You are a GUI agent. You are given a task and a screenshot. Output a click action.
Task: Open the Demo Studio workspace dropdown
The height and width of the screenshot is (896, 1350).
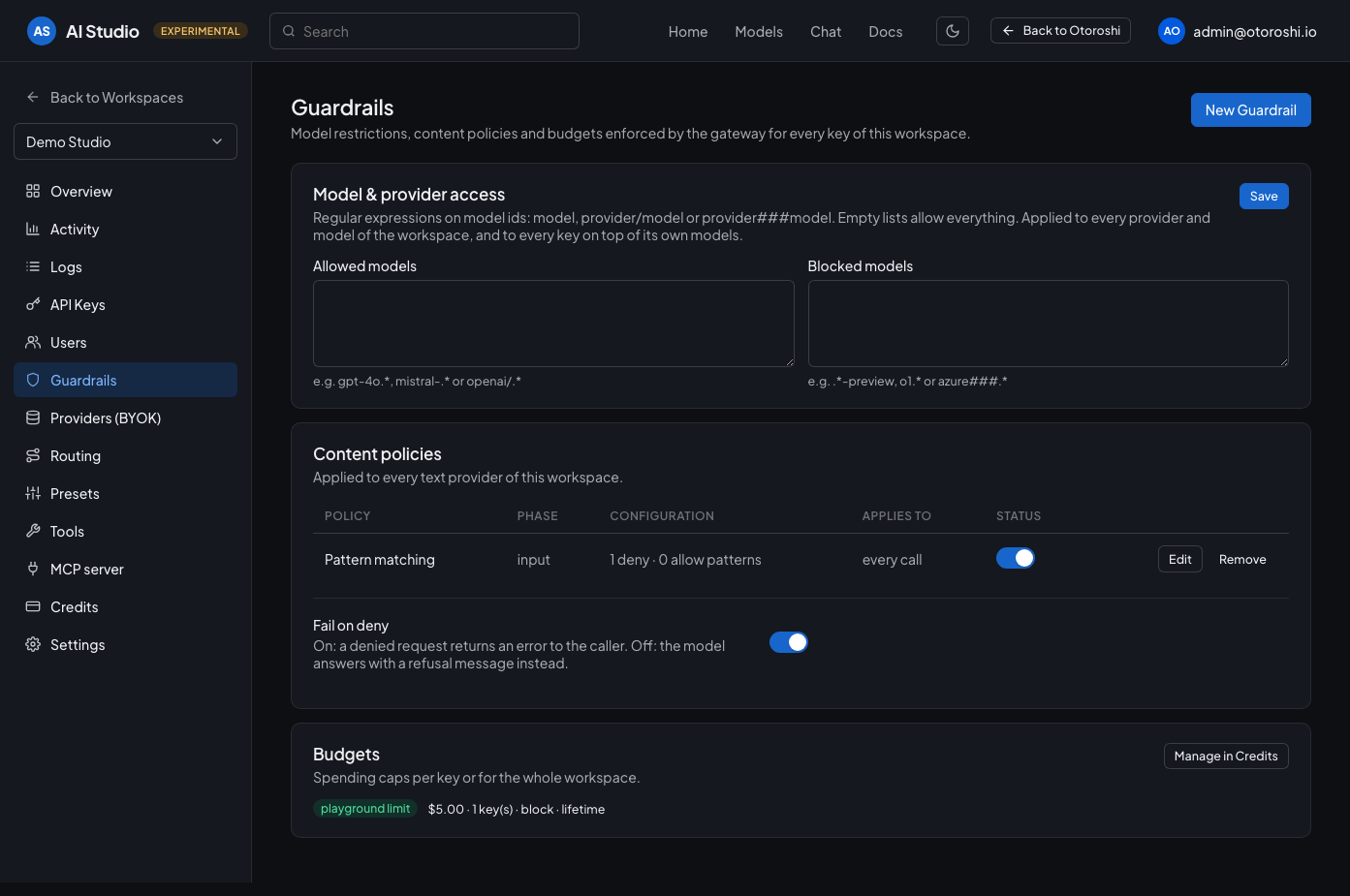click(125, 141)
